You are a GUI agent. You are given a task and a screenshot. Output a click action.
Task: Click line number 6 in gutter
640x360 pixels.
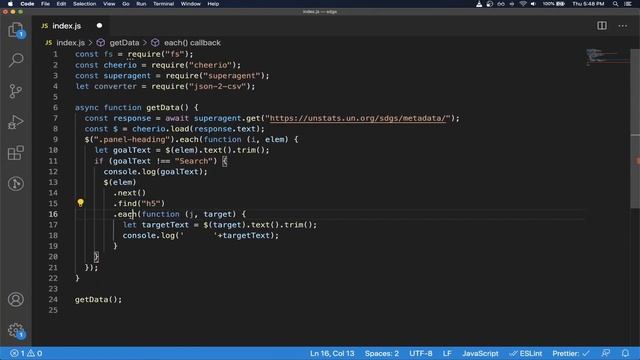(55, 107)
